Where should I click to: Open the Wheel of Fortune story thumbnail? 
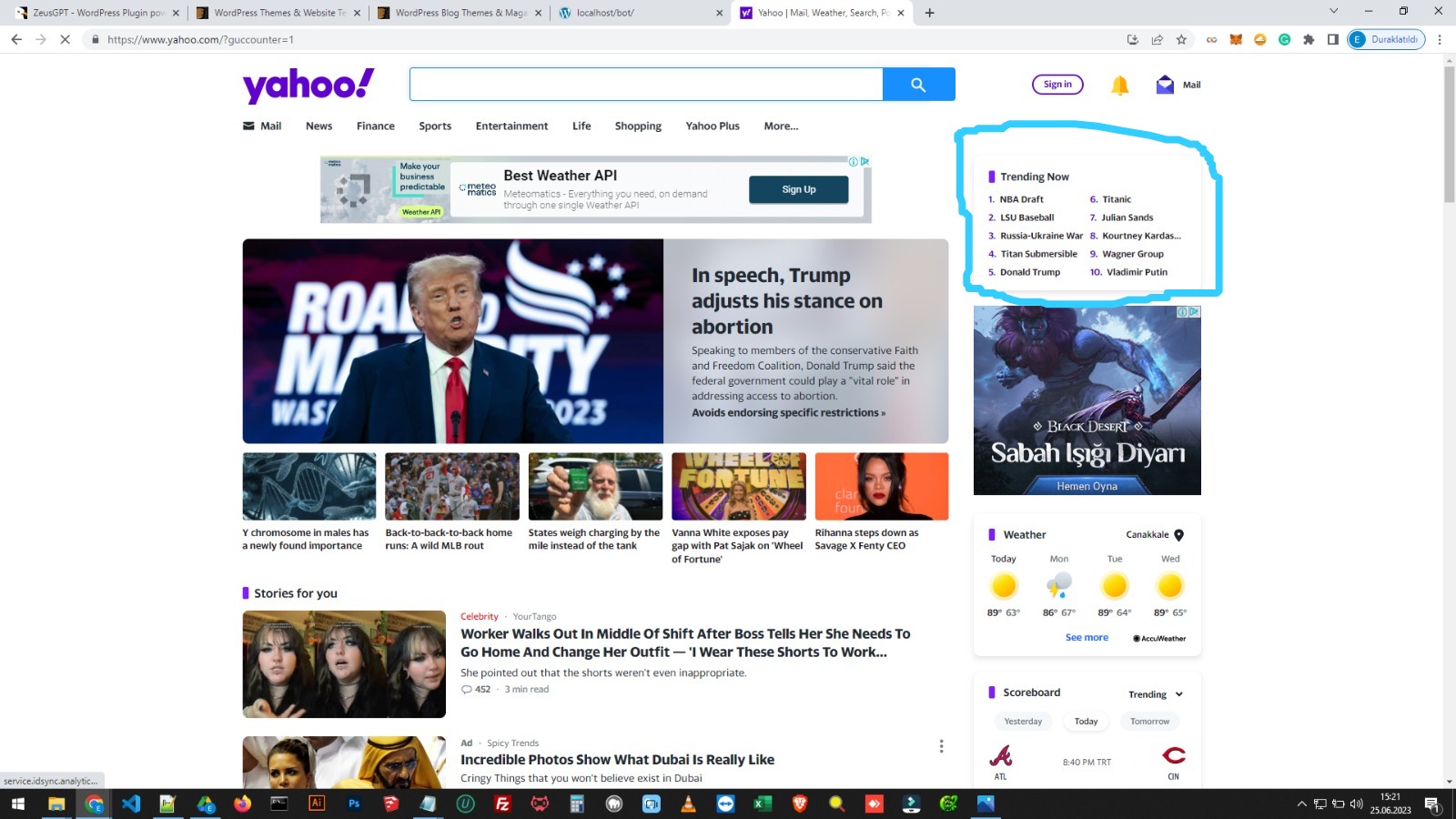739,487
